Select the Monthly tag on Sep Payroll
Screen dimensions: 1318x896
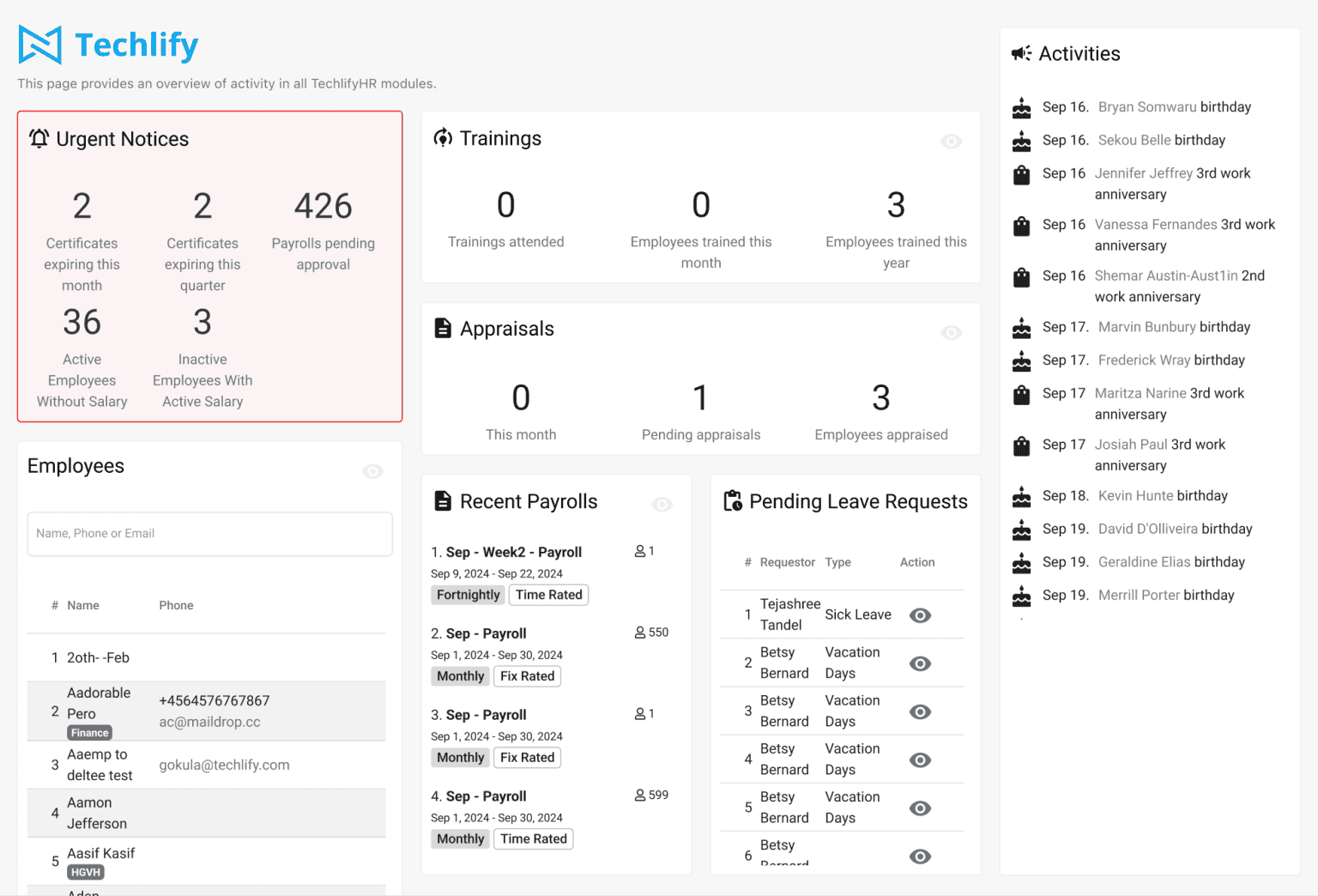pos(460,676)
